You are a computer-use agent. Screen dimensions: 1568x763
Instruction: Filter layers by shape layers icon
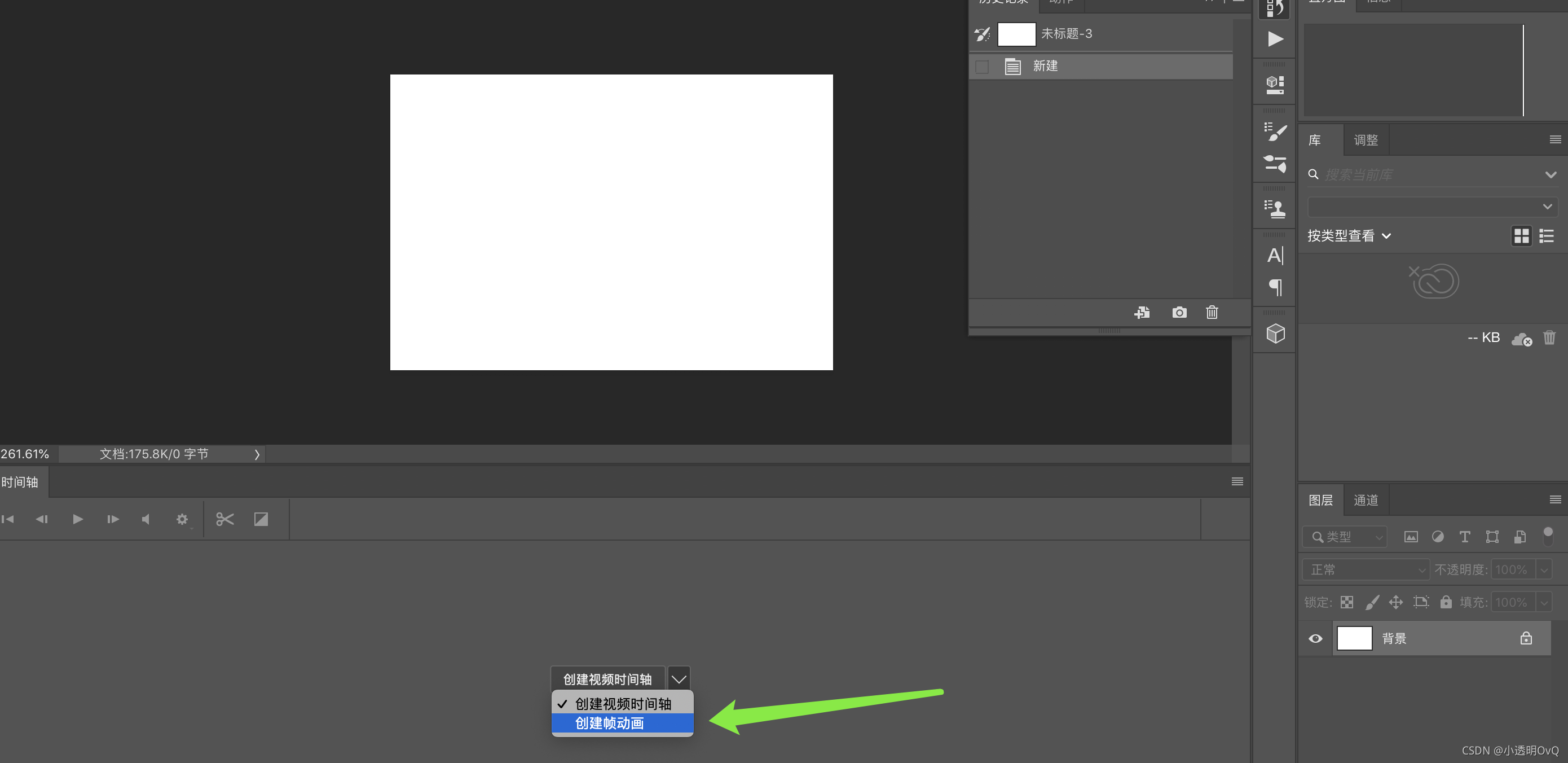tap(1492, 537)
